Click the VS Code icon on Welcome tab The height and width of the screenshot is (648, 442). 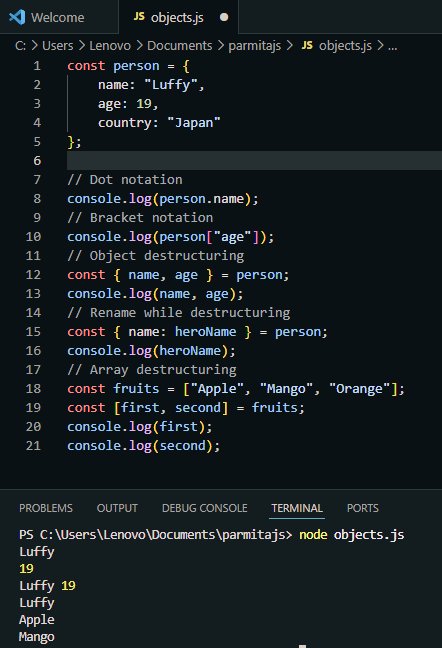[x=17, y=17]
